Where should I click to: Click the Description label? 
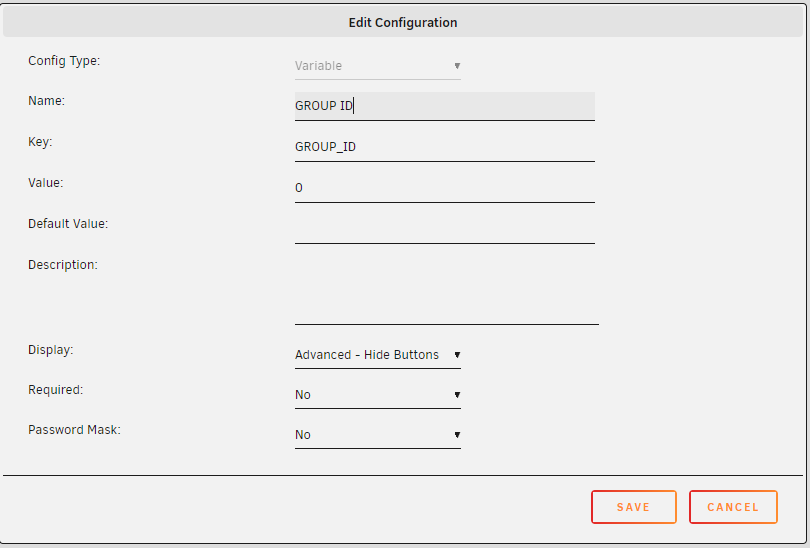point(63,265)
